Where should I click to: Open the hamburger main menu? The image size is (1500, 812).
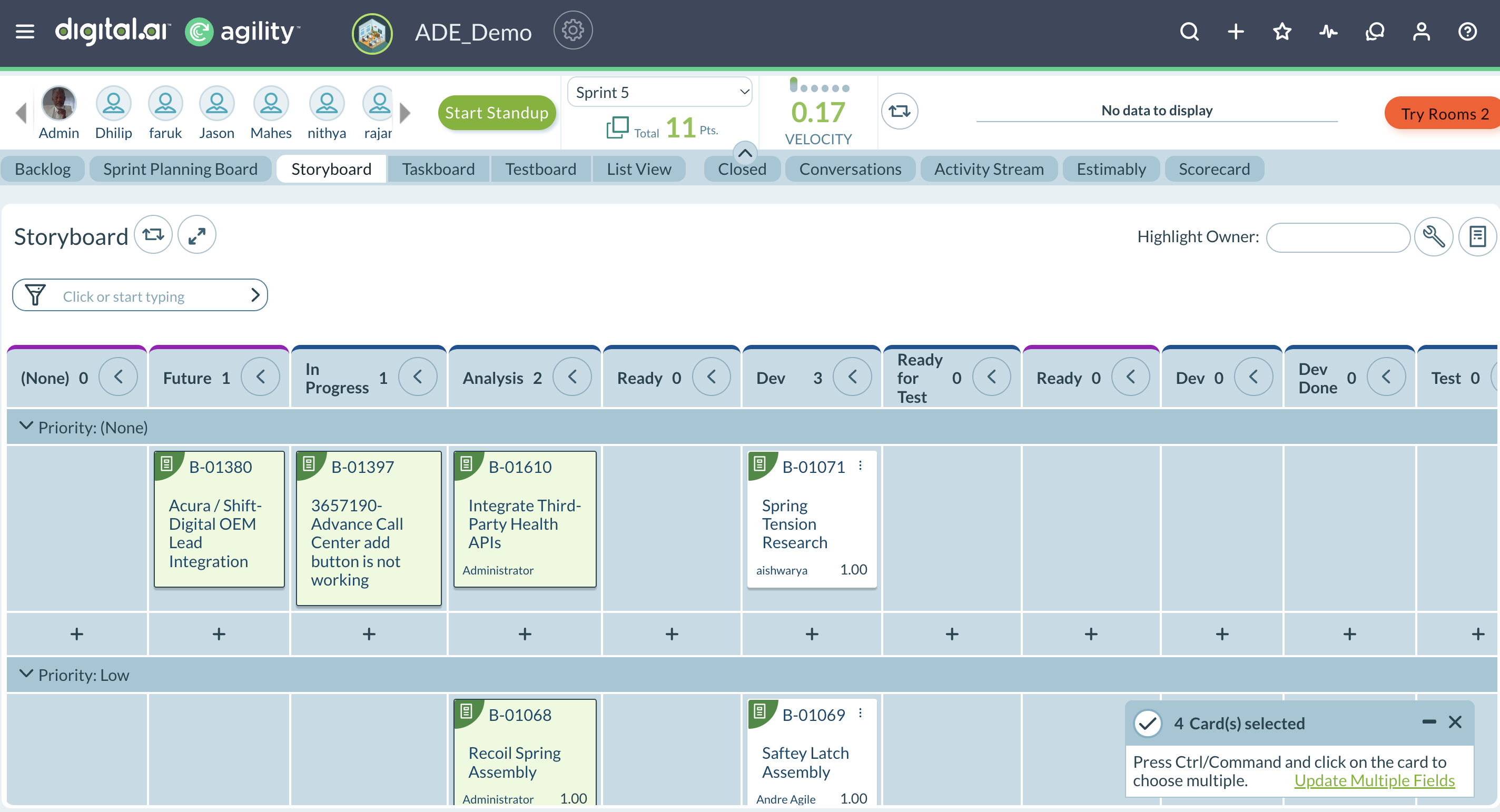click(x=24, y=32)
